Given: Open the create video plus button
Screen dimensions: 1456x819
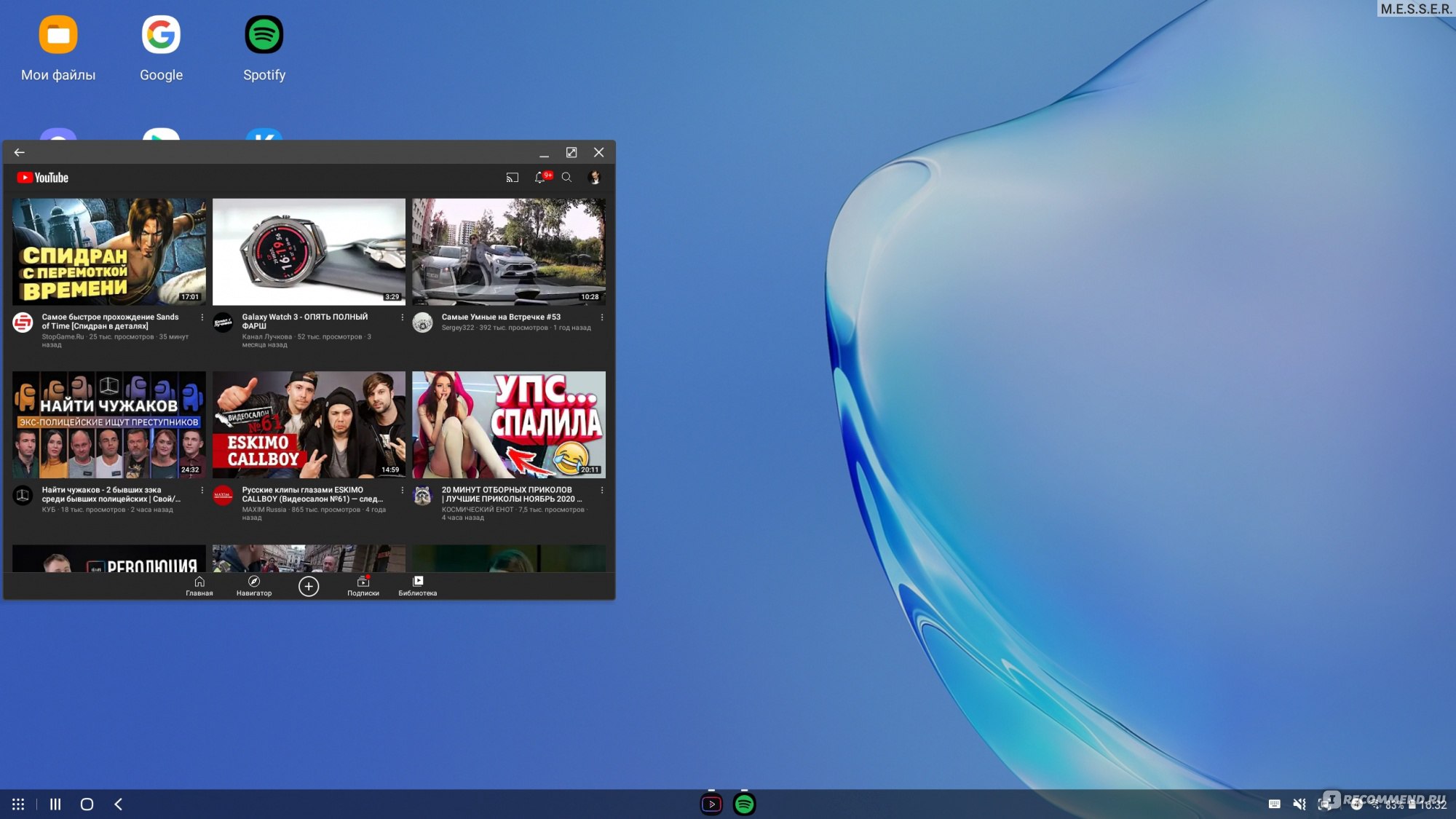Looking at the screenshot, I should click(x=309, y=586).
